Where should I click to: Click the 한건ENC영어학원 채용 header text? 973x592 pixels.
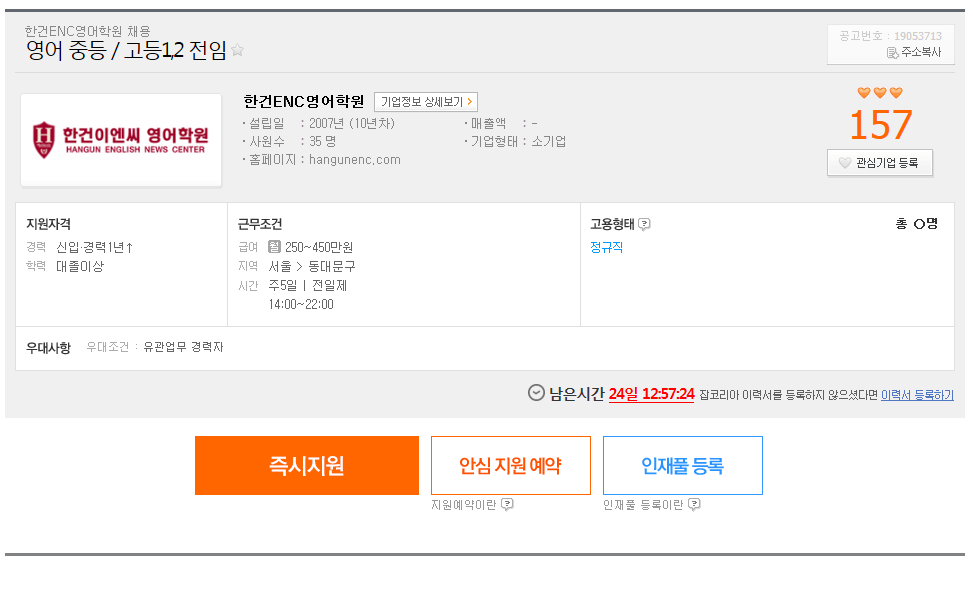87,31
